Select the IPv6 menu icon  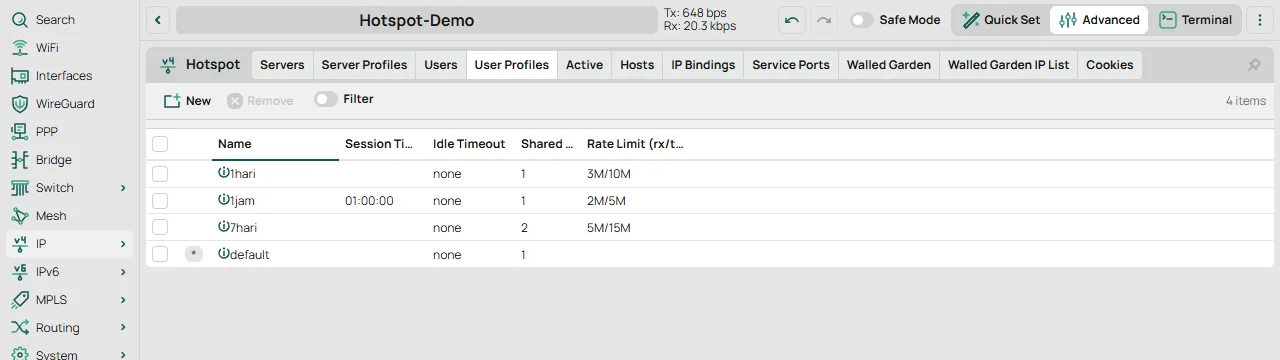(x=19, y=272)
